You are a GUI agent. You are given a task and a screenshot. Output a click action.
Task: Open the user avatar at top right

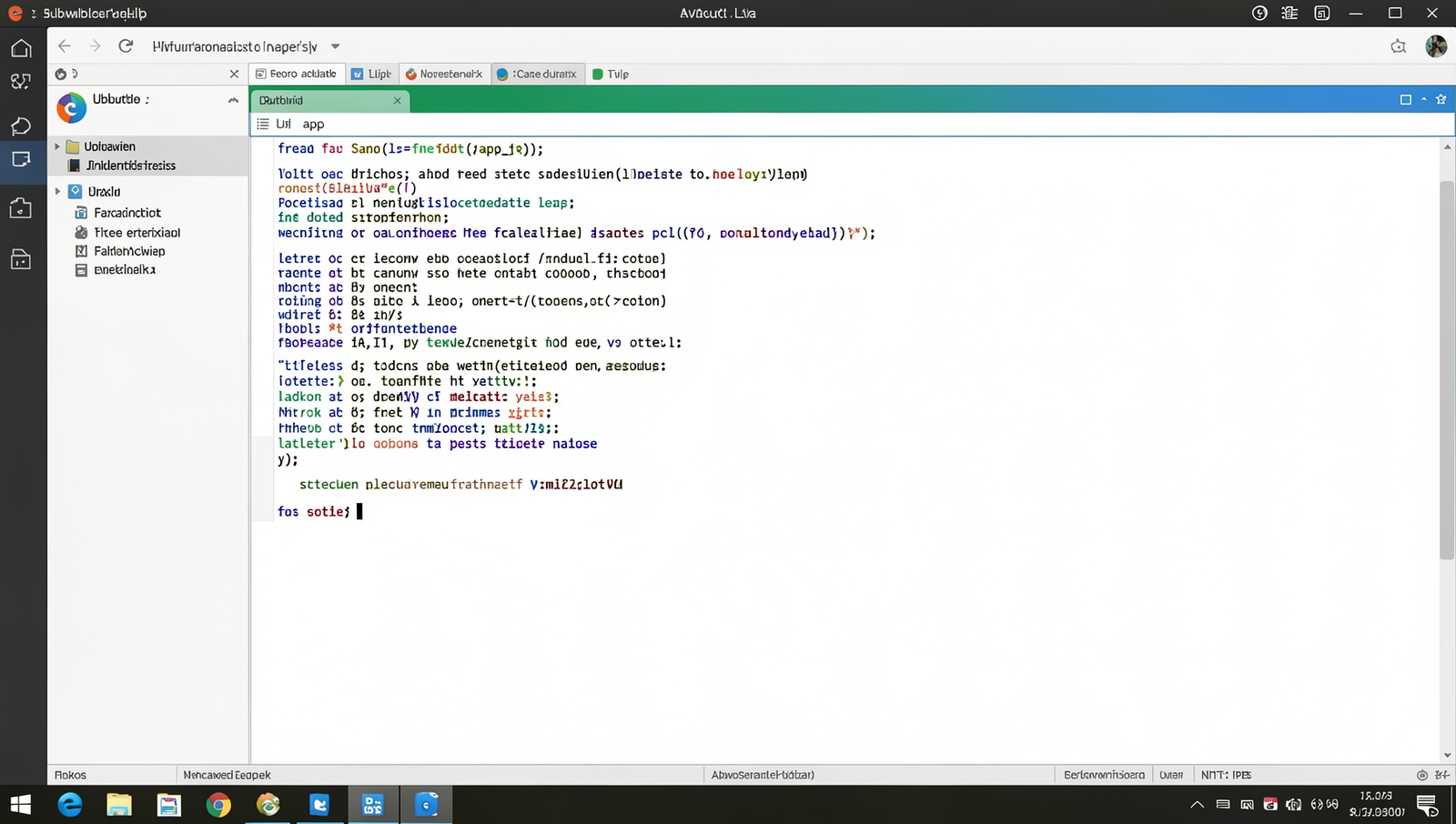click(1436, 46)
